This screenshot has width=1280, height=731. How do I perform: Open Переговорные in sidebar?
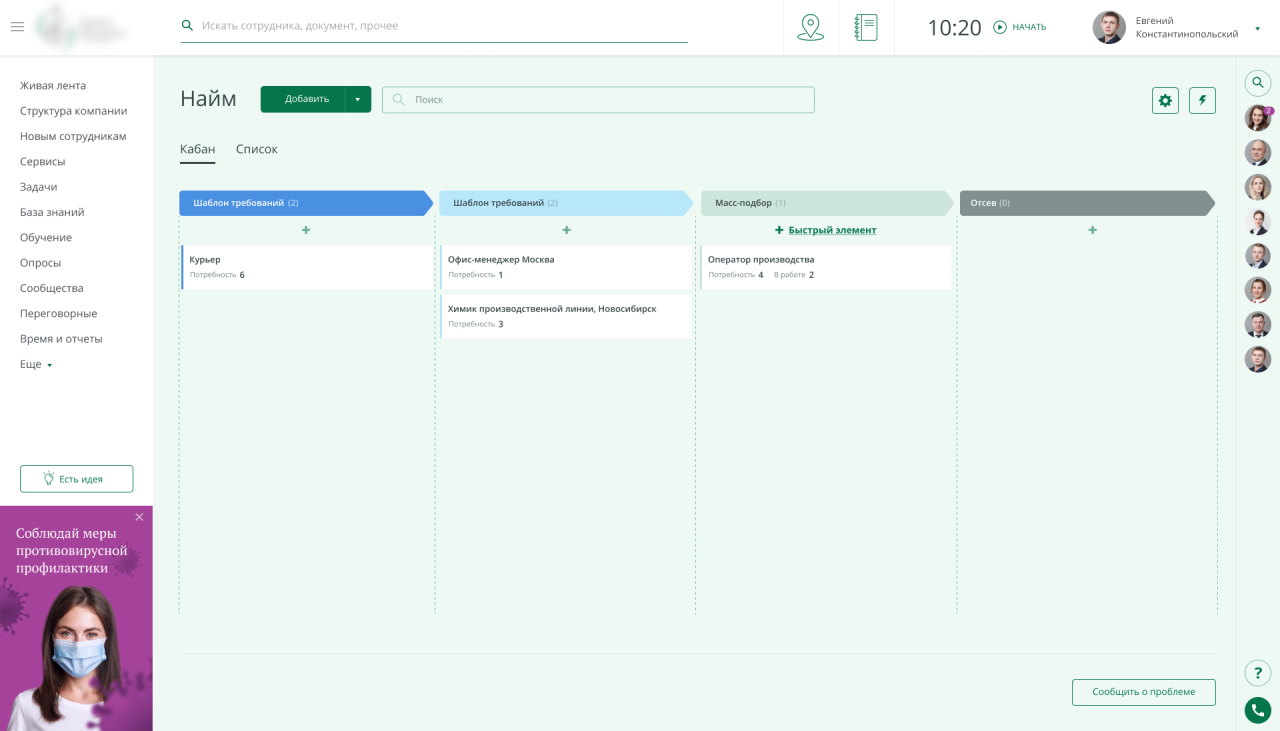pyautogui.click(x=58, y=313)
